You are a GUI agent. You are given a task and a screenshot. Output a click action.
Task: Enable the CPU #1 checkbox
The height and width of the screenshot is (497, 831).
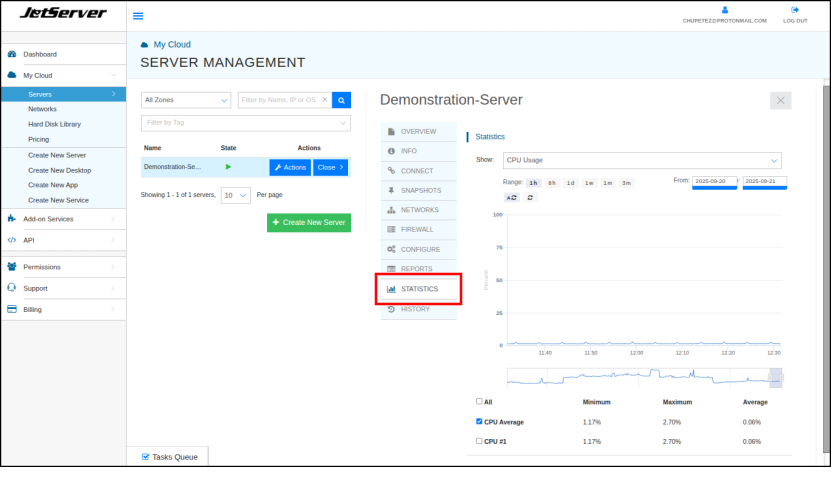[x=479, y=441]
